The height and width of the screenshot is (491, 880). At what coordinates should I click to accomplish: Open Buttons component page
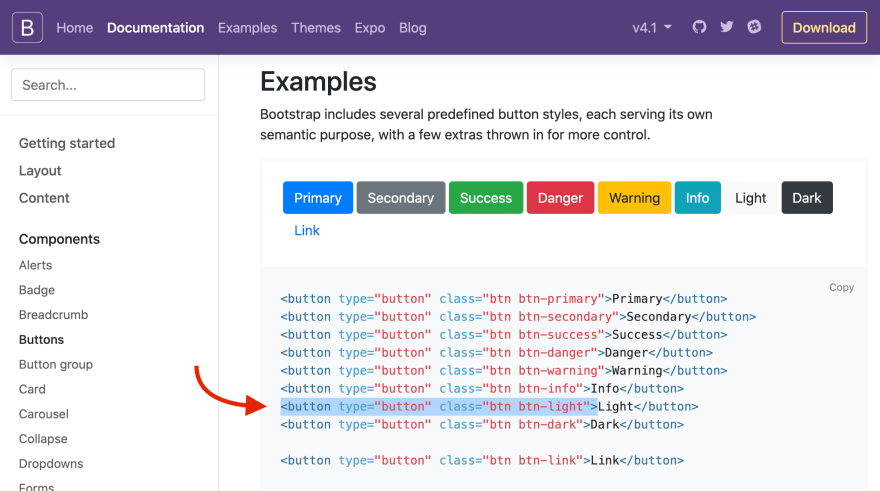point(41,339)
